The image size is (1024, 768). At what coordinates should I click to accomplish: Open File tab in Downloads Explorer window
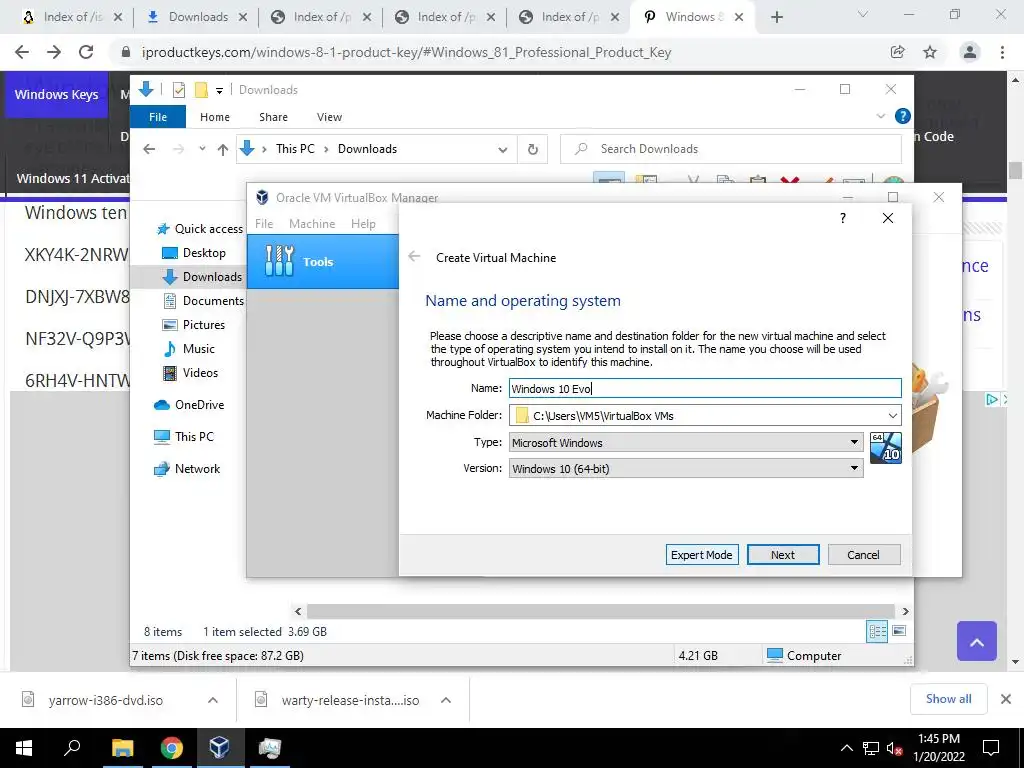tap(157, 117)
